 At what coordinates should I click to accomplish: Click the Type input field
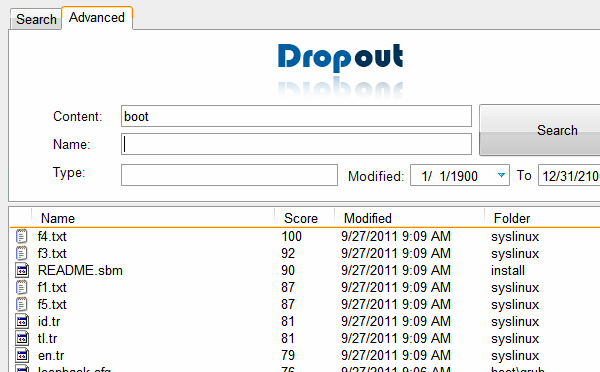[x=229, y=175]
